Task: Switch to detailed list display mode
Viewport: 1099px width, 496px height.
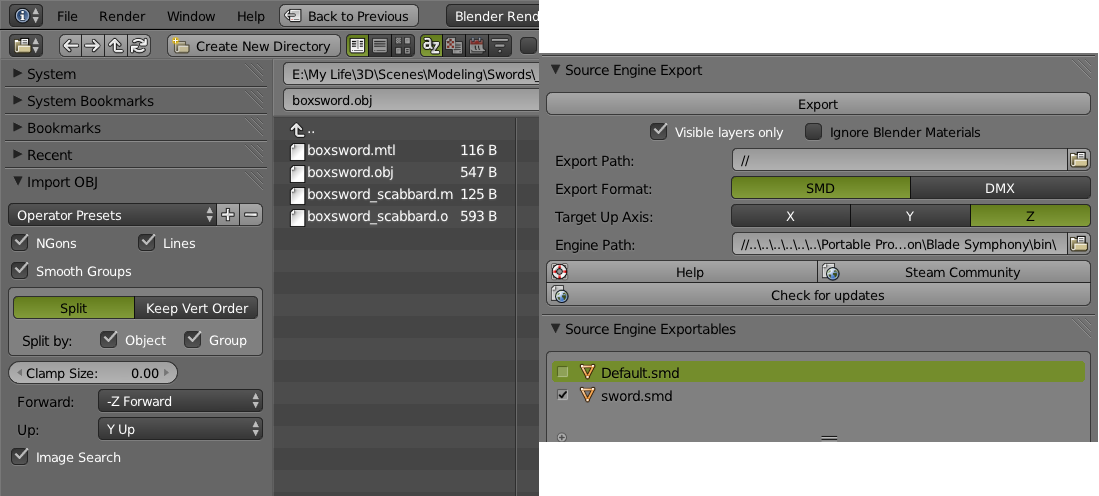Action: click(x=380, y=46)
